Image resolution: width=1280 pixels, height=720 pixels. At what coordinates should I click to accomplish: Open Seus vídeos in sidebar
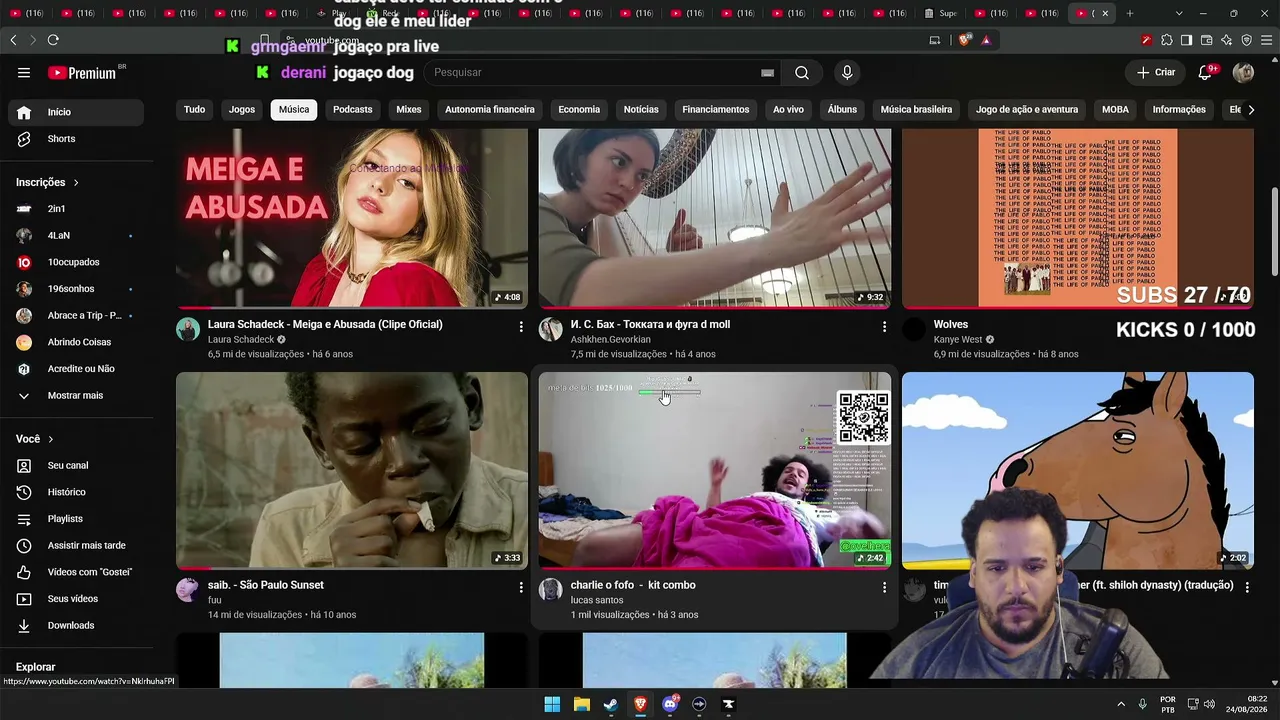pos(76,599)
